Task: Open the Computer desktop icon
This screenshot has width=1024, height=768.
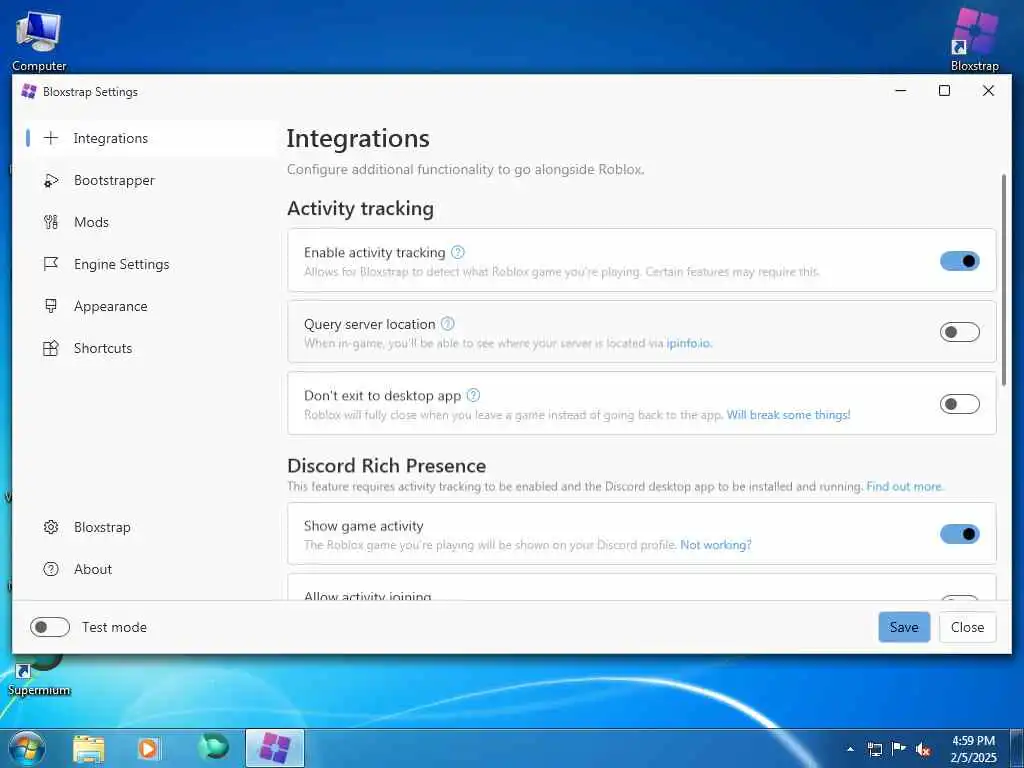Action: point(39,40)
